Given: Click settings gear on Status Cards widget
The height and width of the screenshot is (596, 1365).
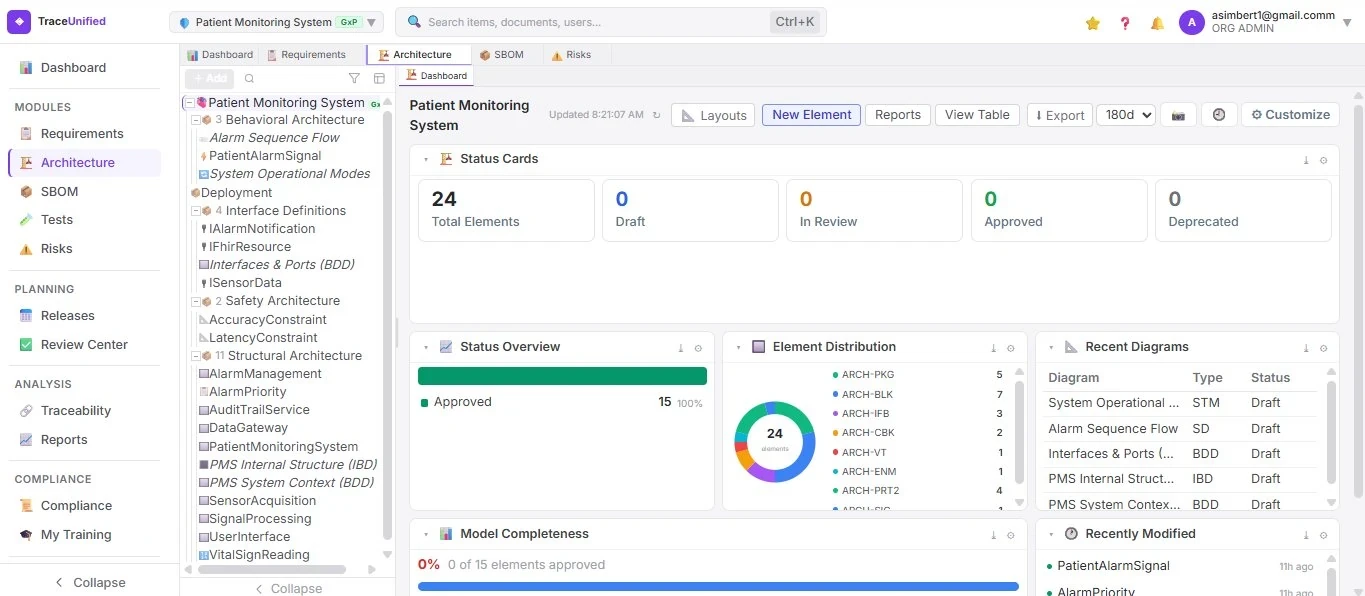Looking at the screenshot, I should pos(1323,160).
